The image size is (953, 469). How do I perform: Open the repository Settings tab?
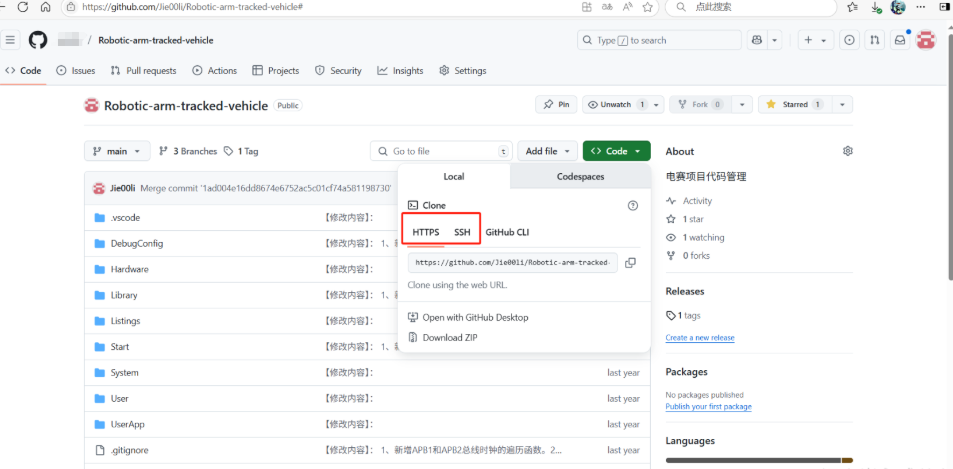click(463, 70)
